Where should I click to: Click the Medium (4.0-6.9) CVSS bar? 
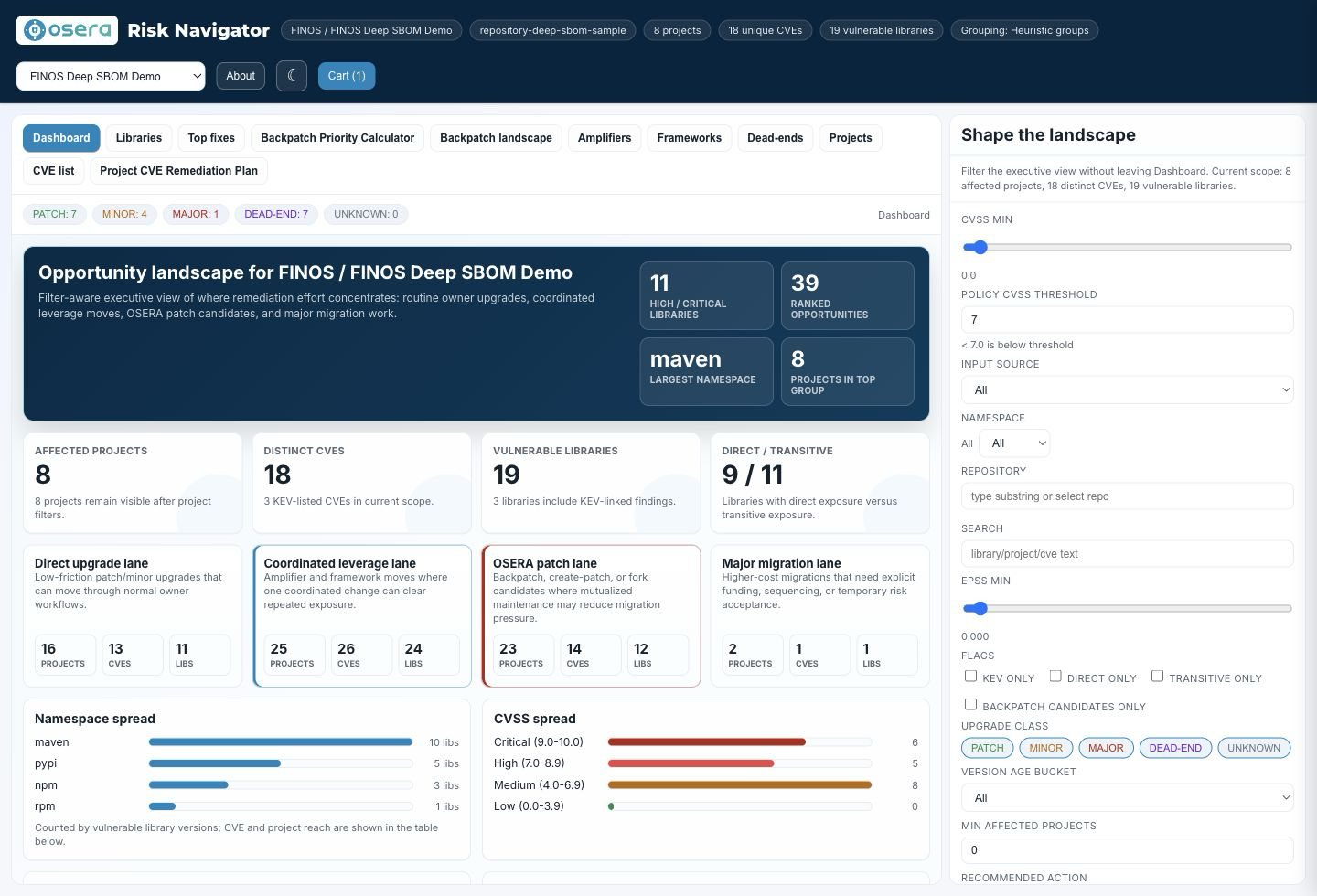(739, 784)
